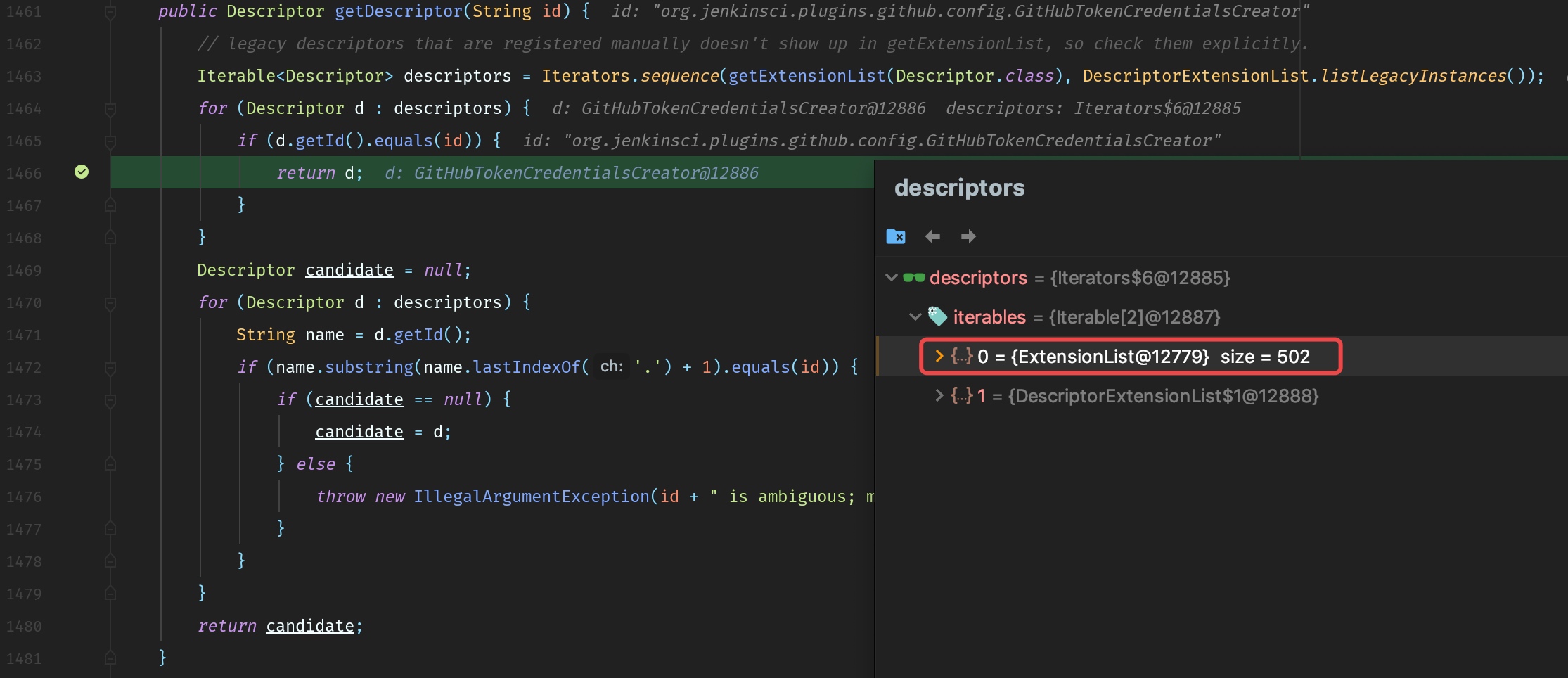Collapse the iterables node

915,317
